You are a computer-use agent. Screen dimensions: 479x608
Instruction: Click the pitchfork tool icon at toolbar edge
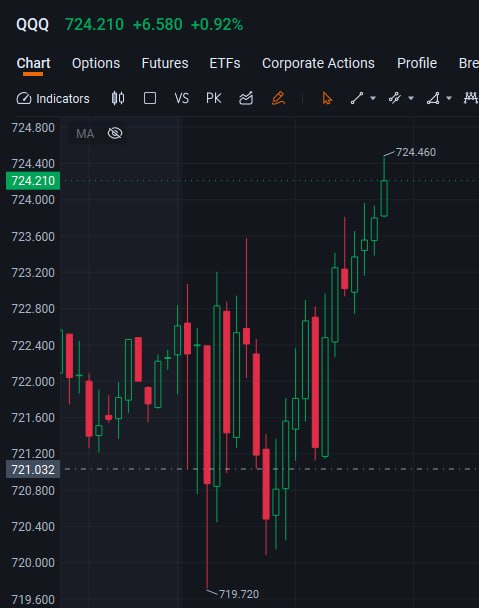pyautogui.click(x=471, y=98)
